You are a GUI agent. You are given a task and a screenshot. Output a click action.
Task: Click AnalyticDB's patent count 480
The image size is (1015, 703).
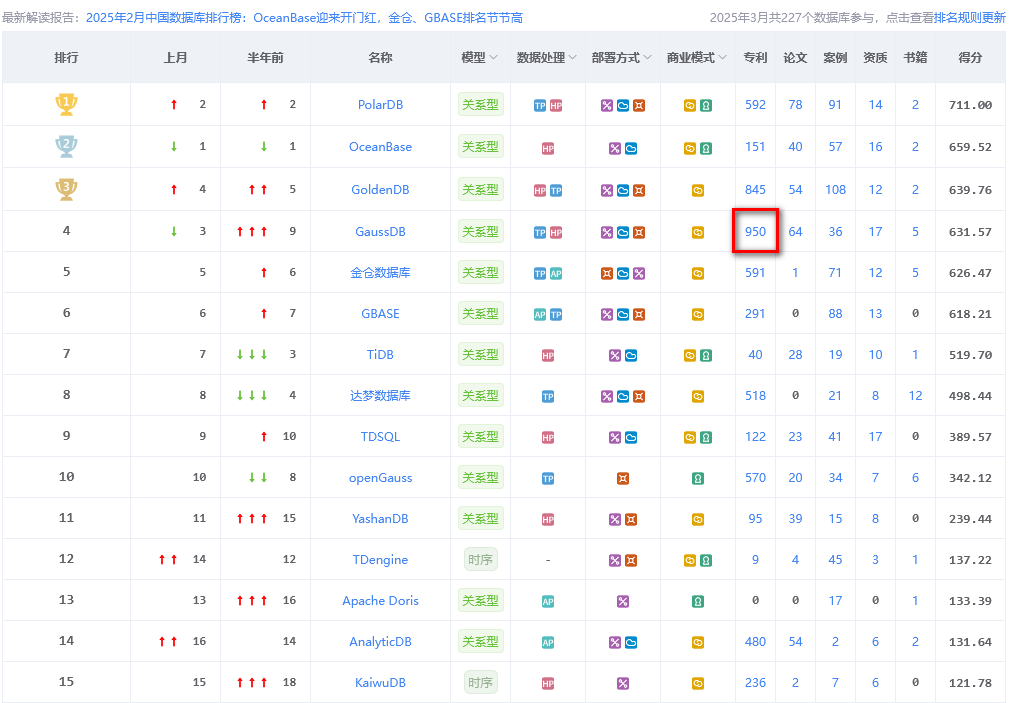755,641
